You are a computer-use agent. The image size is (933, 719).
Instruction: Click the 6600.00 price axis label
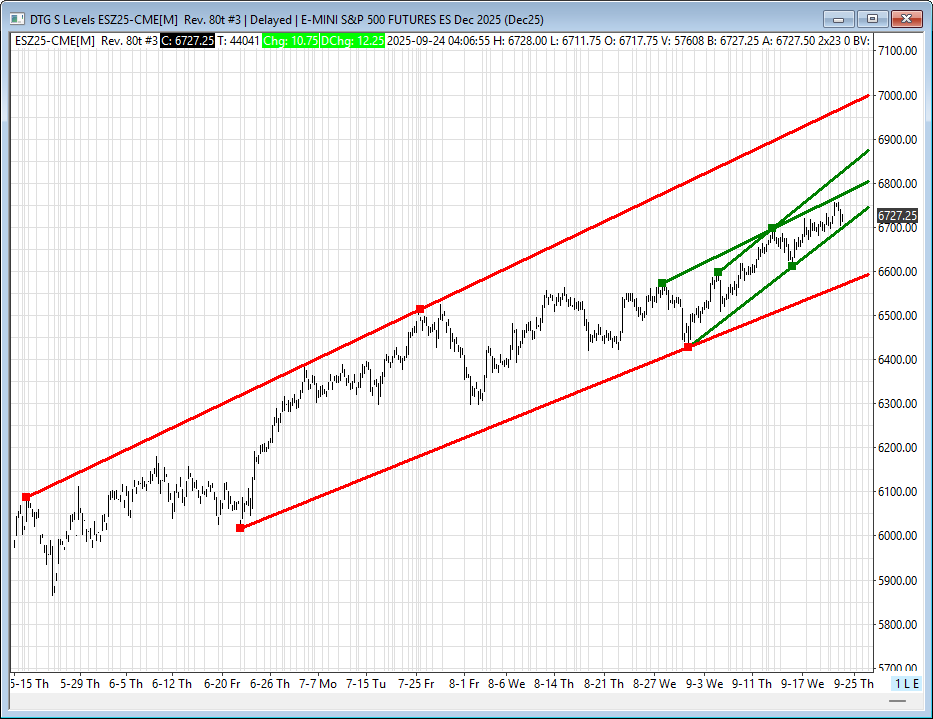(897, 271)
